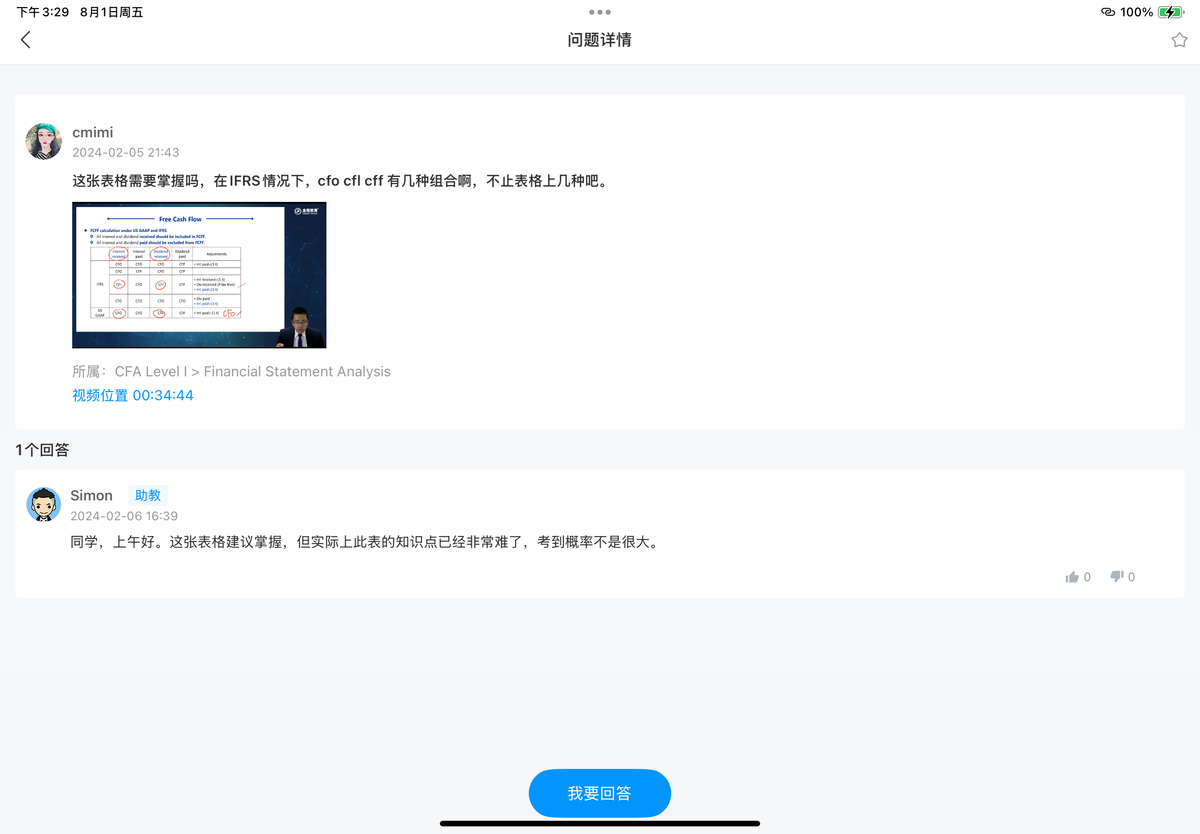The height and width of the screenshot is (834, 1200).
Task: Tap the status bar time 下午 3:29
Action: coord(43,12)
